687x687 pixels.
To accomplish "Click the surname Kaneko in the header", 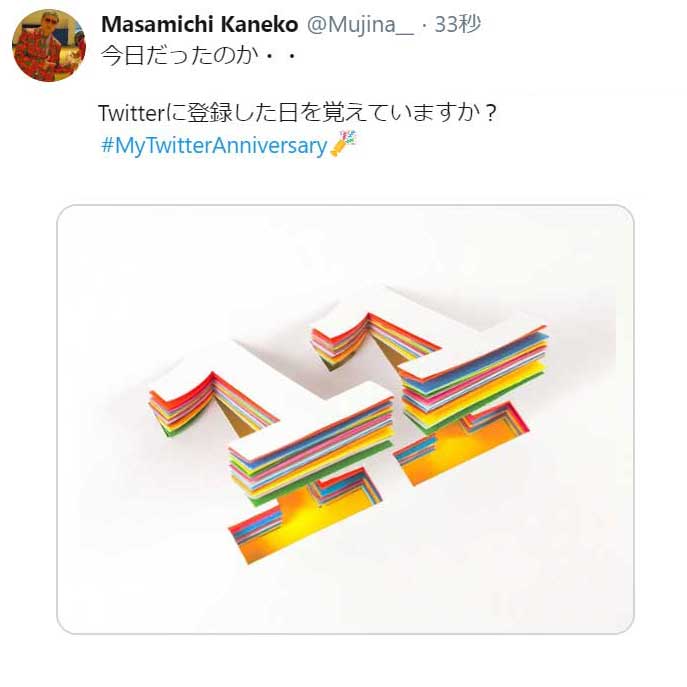I will pyautogui.click(x=259, y=25).
